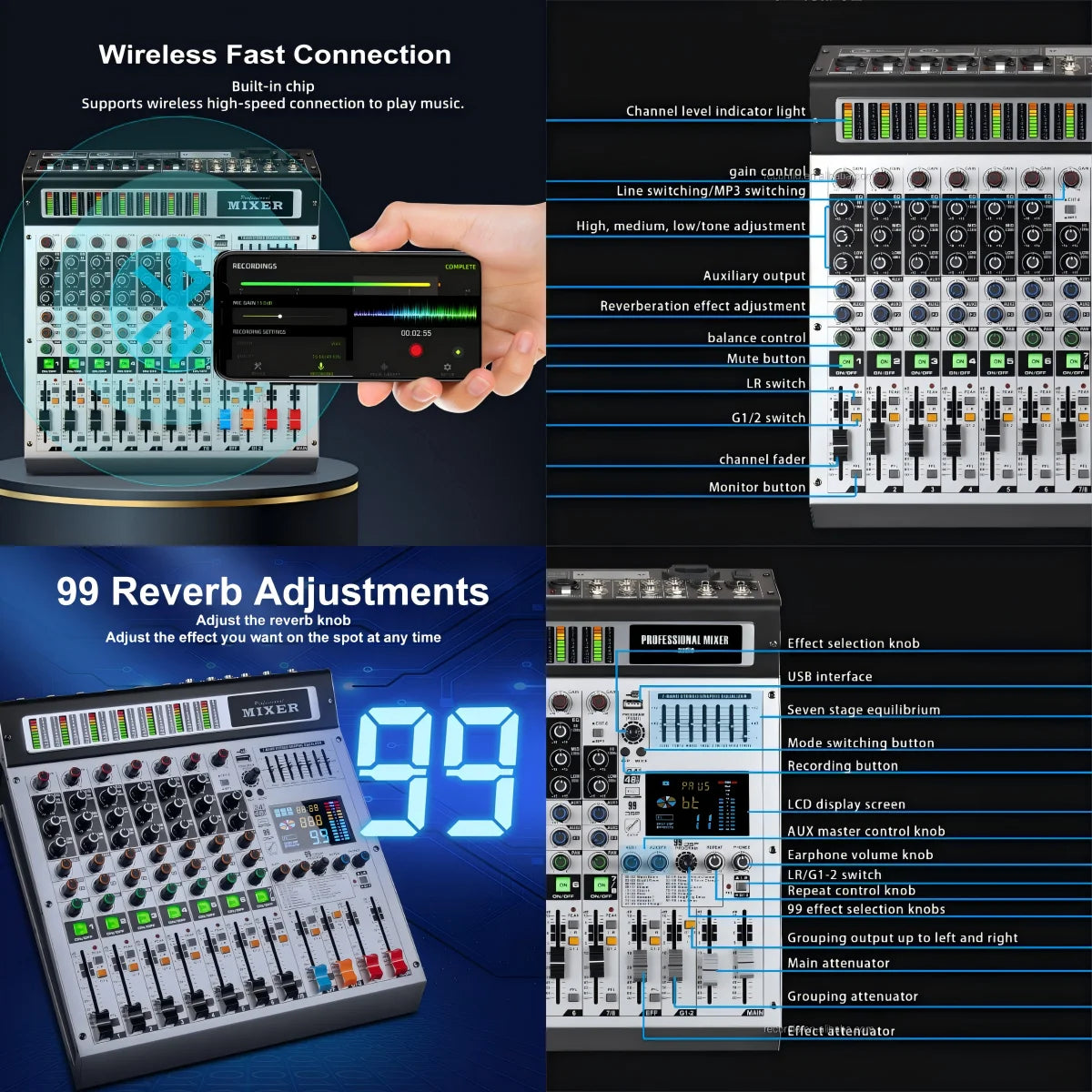Image resolution: width=1092 pixels, height=1092 pixels.
Task: Open the Settings gear icon in the recording app
Action: [447, 367]
